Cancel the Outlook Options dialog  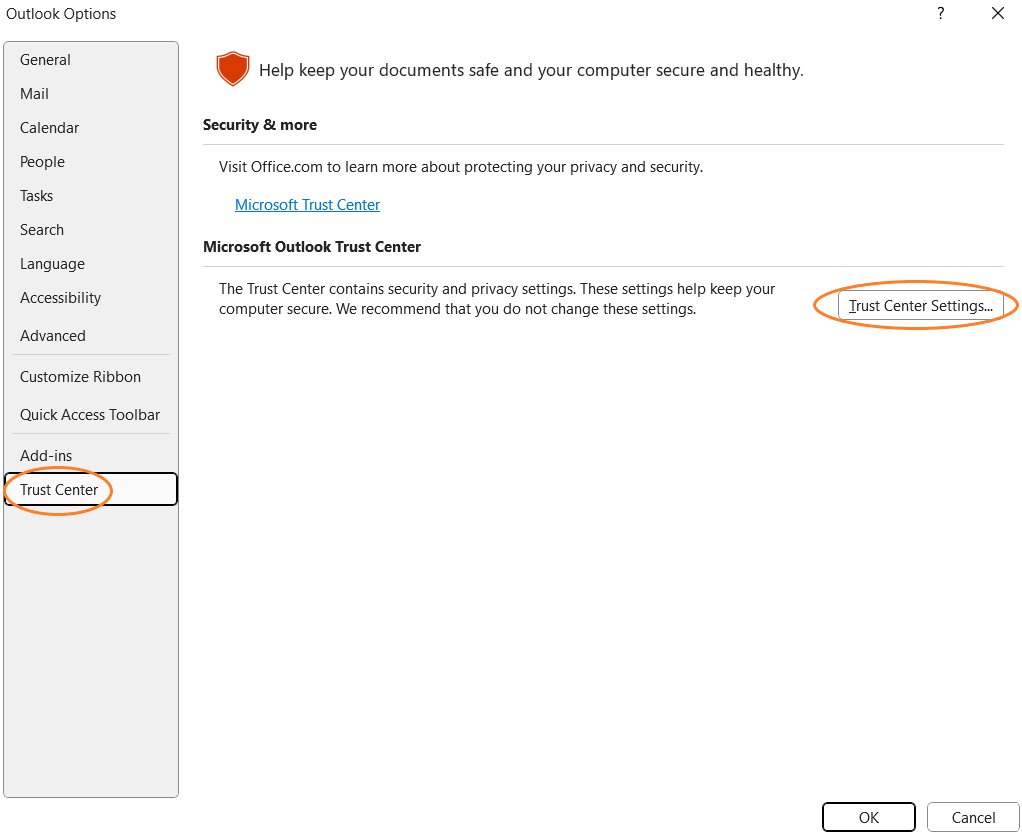(972, 817)
